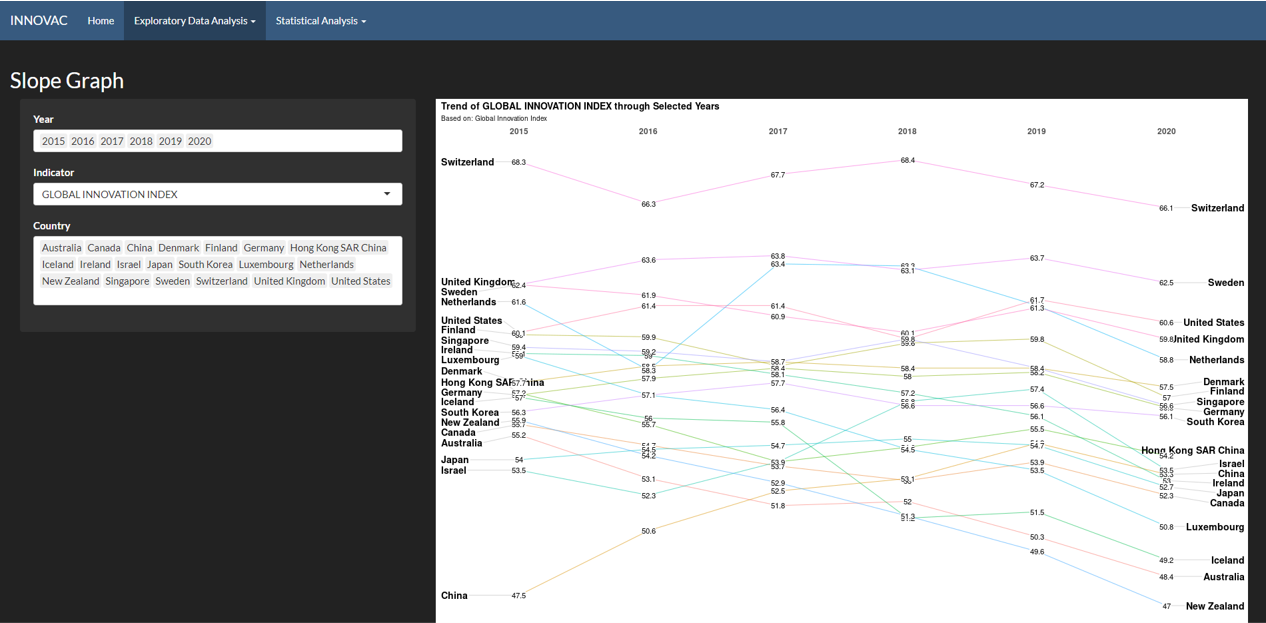1266x623 pixels.
Task: Click China 47.5 data point in 2015
Action: 518,596
